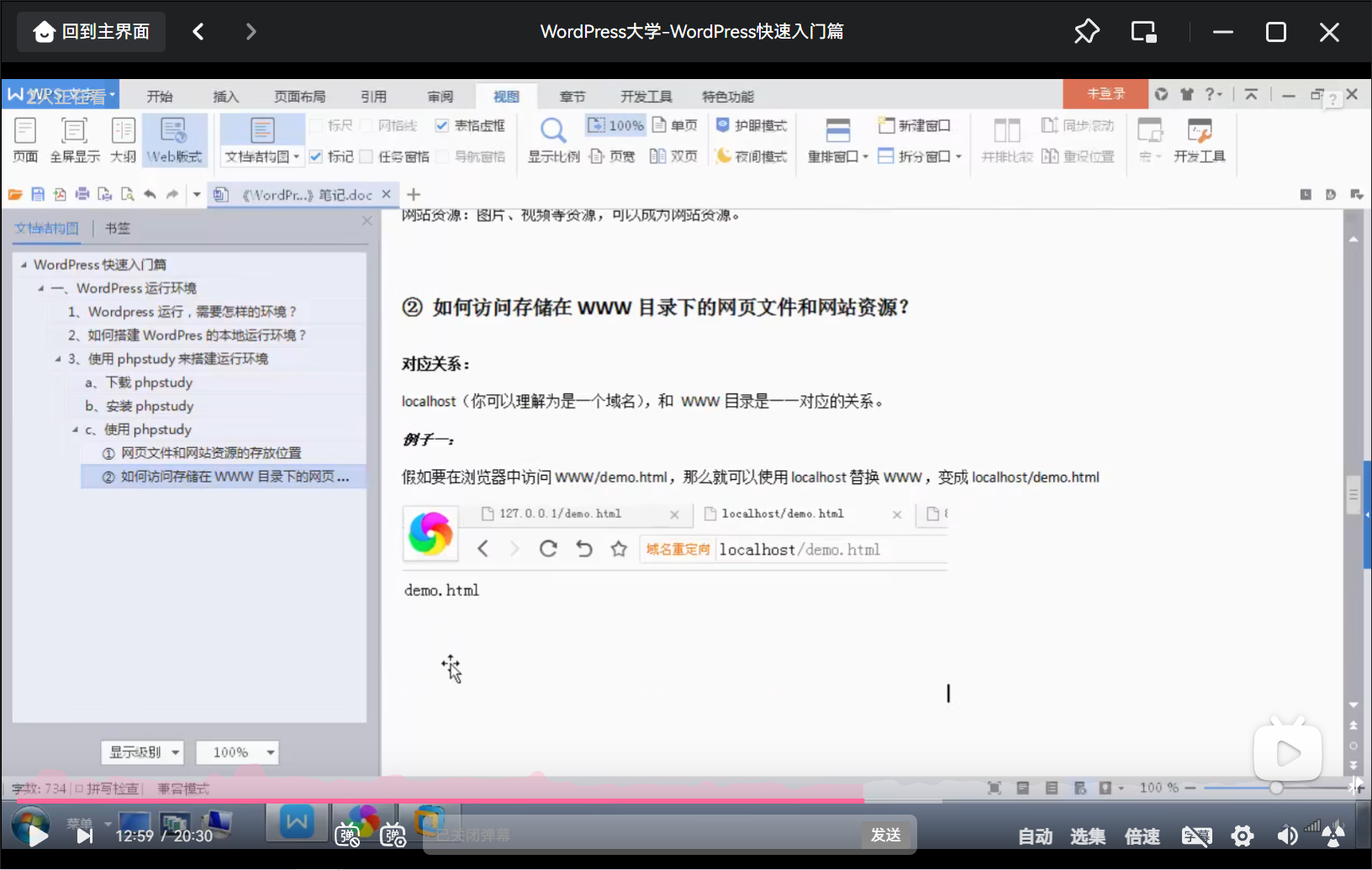Viewport: 1372px width, 870px height.
Task: Collapse the 3、使用phpstudy来搭建运行环境 node
Action: [x=58, y=359]
